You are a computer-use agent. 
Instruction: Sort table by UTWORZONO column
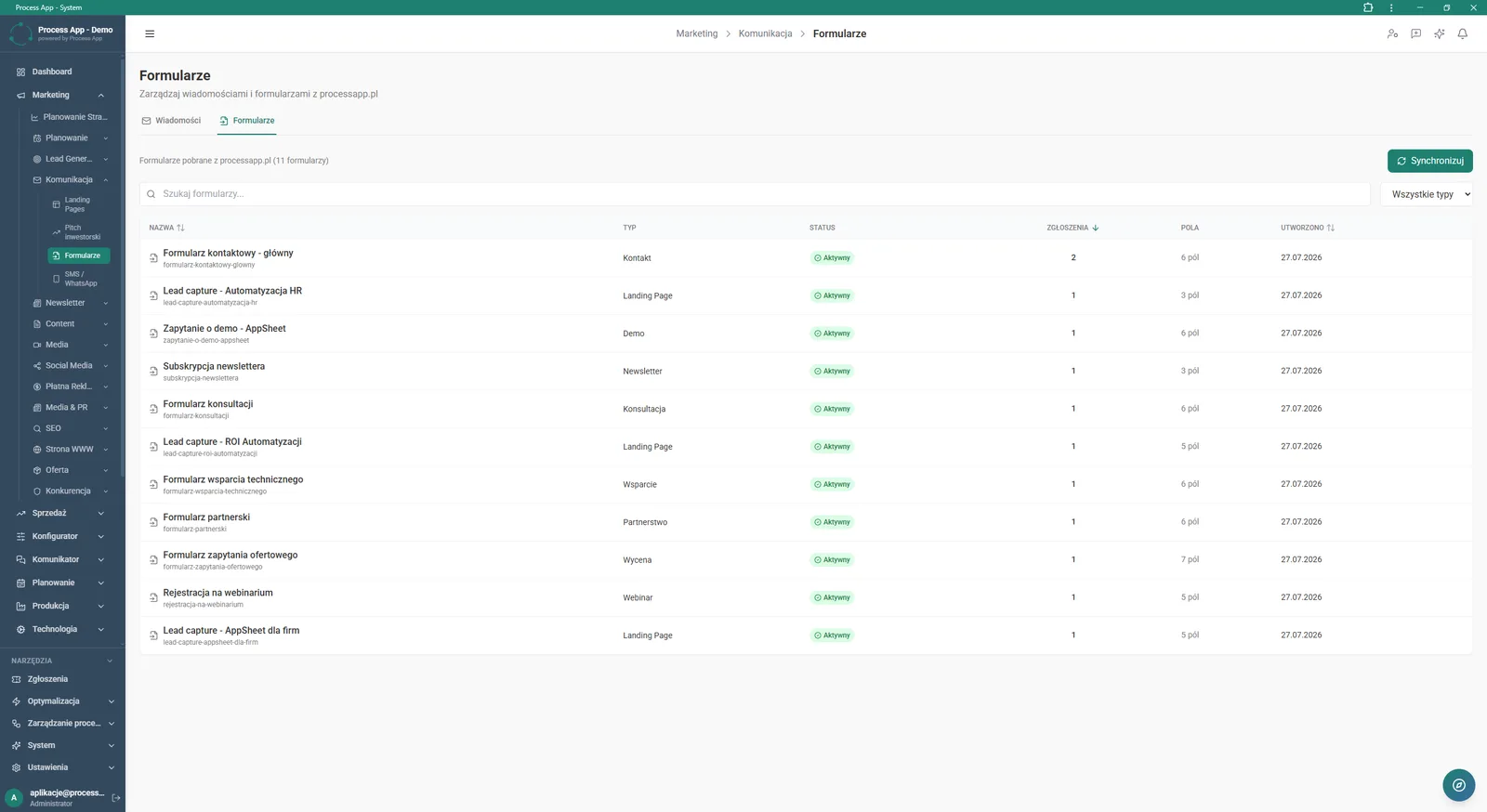1308,228
